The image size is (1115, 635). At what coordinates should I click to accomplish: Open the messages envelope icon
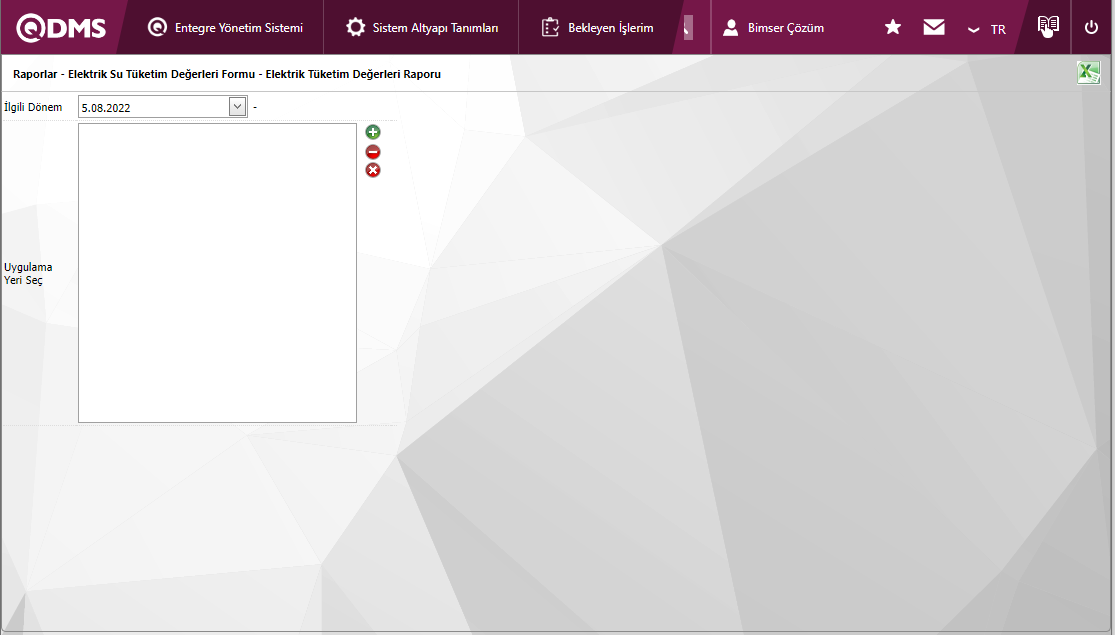click(x=934, y=27)
